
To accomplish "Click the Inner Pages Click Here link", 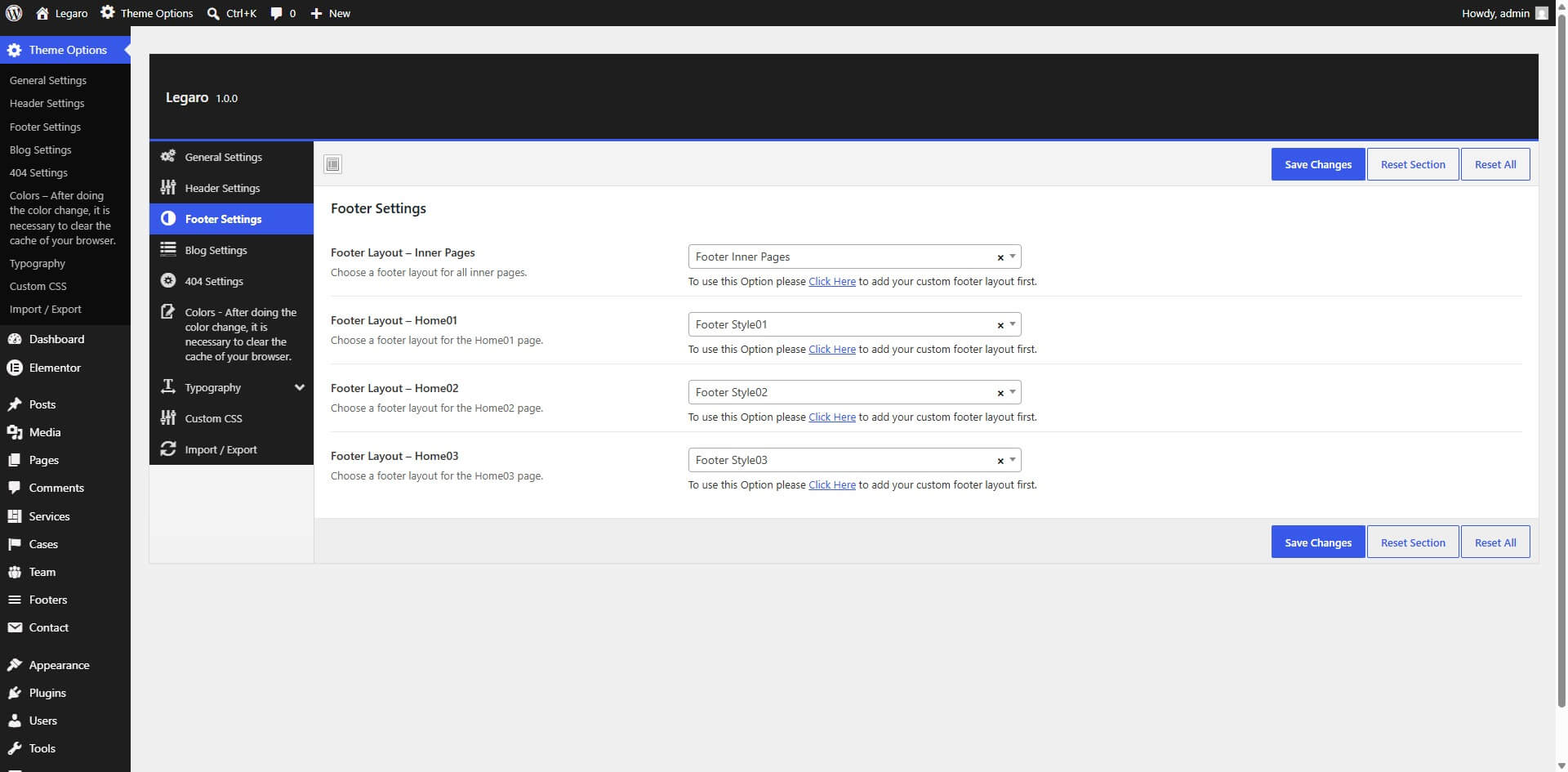I will click(831, 281).
